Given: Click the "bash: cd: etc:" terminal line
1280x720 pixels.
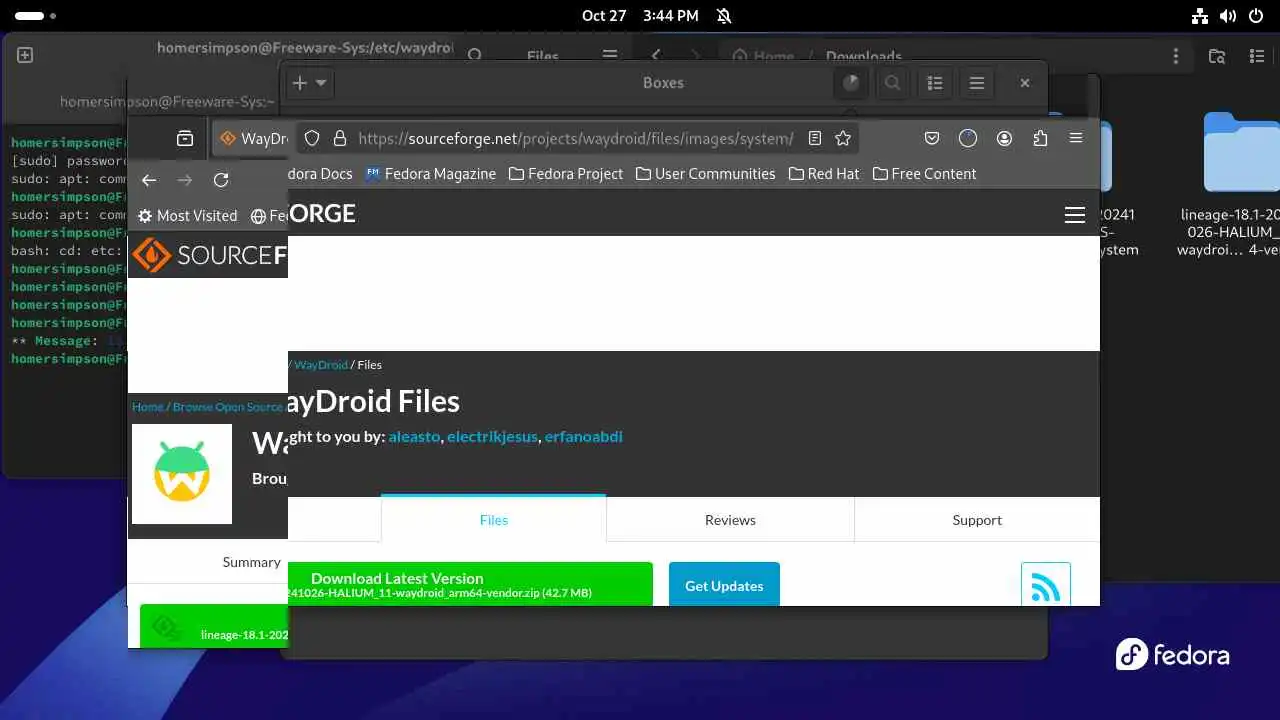Looking at the screenshot, I should [69, 251].
